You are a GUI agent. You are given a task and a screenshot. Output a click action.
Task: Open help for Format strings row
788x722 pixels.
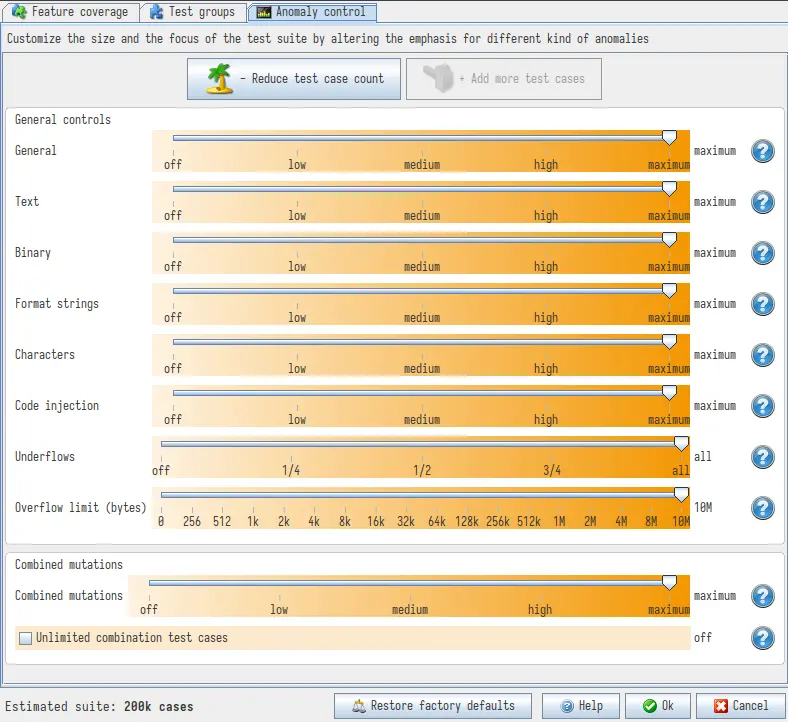762,305
